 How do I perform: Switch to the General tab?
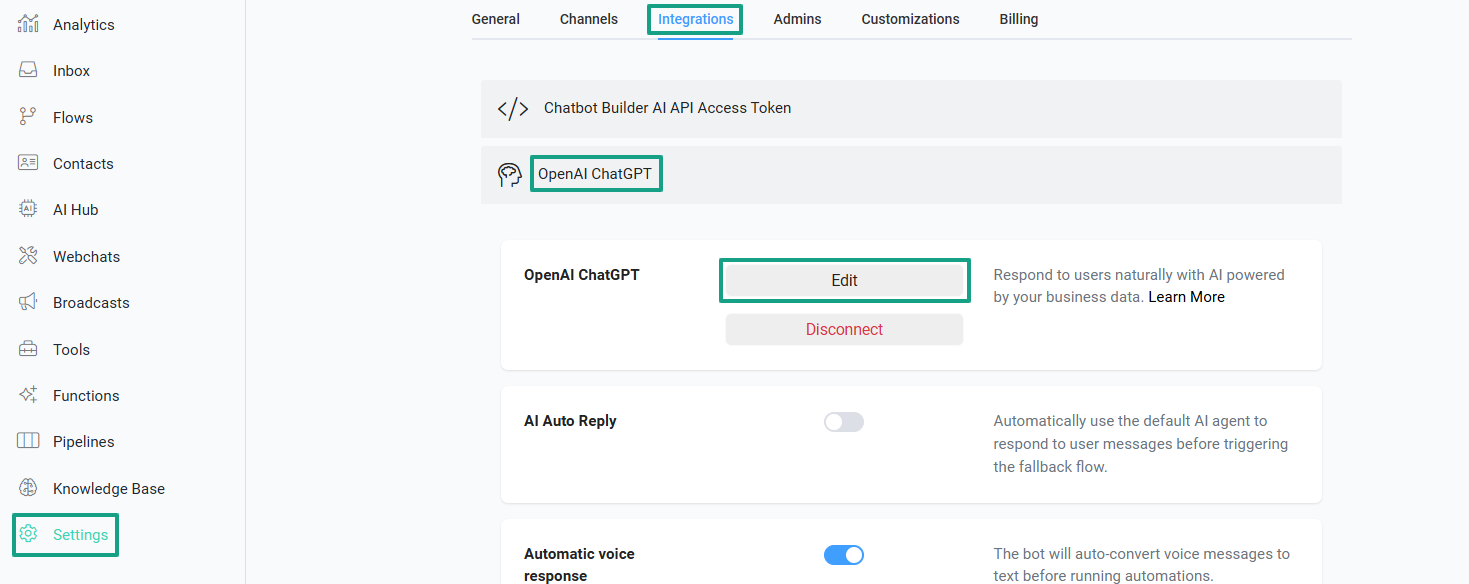point(496,19)
